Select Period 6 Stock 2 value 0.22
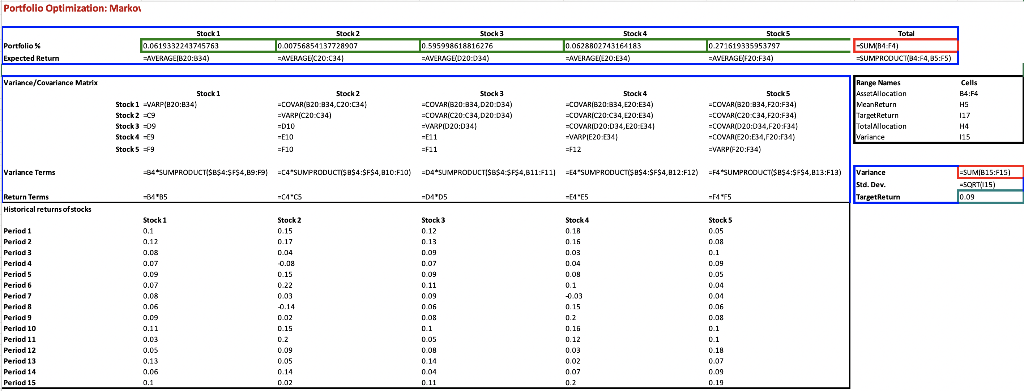The image size is (1024, 391). click(x=284, y=285)
